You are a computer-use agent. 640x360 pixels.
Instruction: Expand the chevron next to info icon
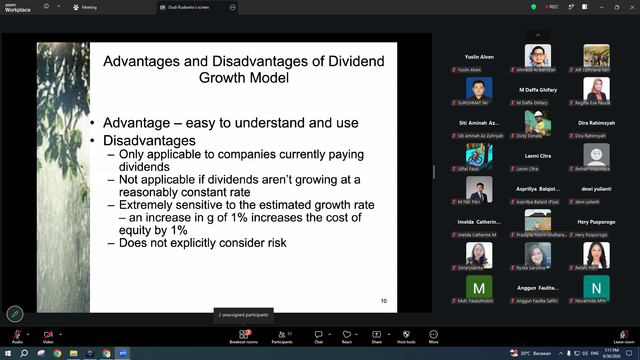(58, 7)
